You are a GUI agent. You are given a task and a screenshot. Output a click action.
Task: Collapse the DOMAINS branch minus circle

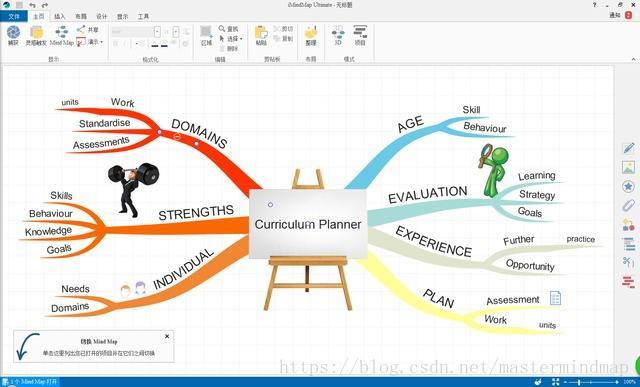pos(177,137)
